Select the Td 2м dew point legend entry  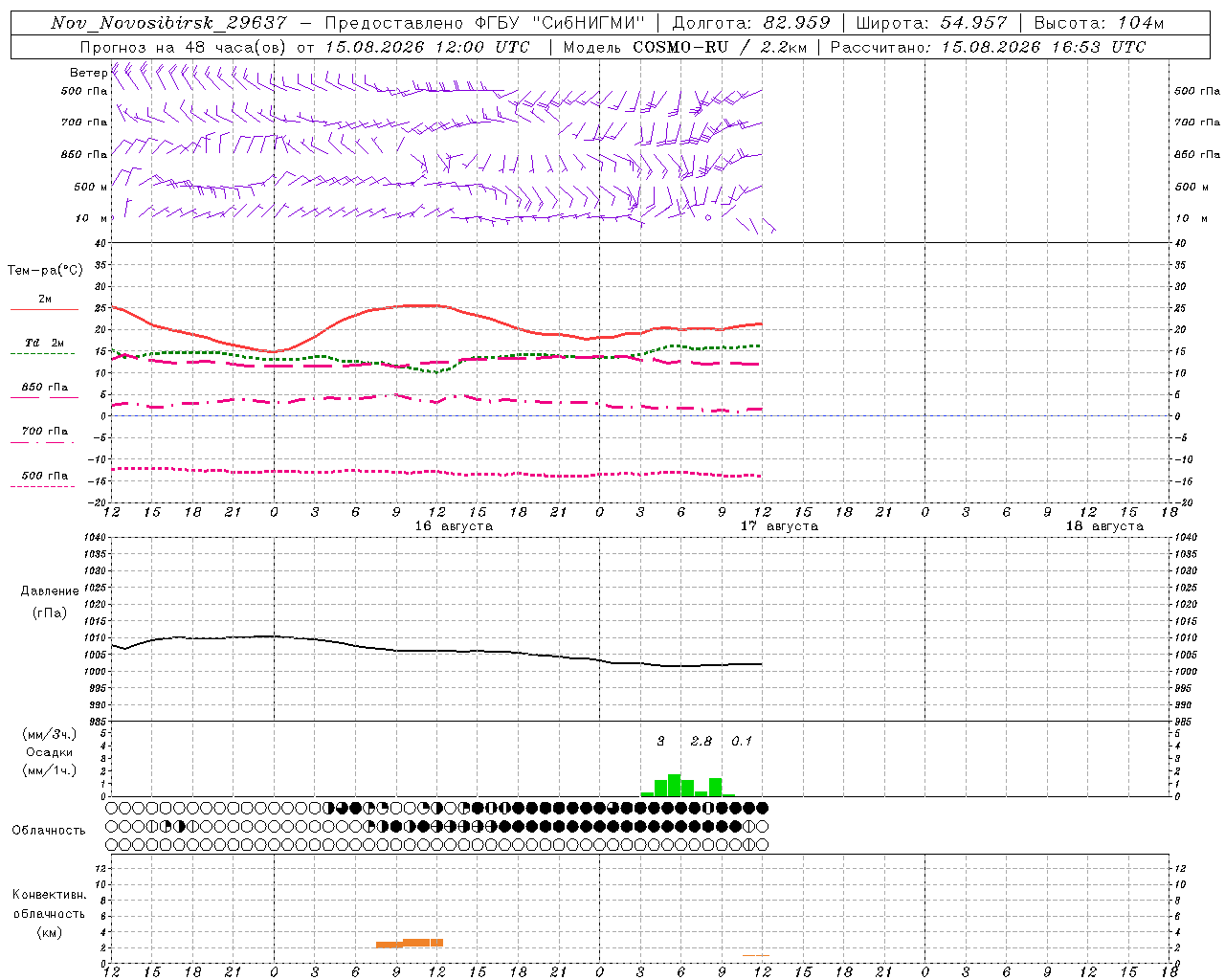click(x=45, y=343)
